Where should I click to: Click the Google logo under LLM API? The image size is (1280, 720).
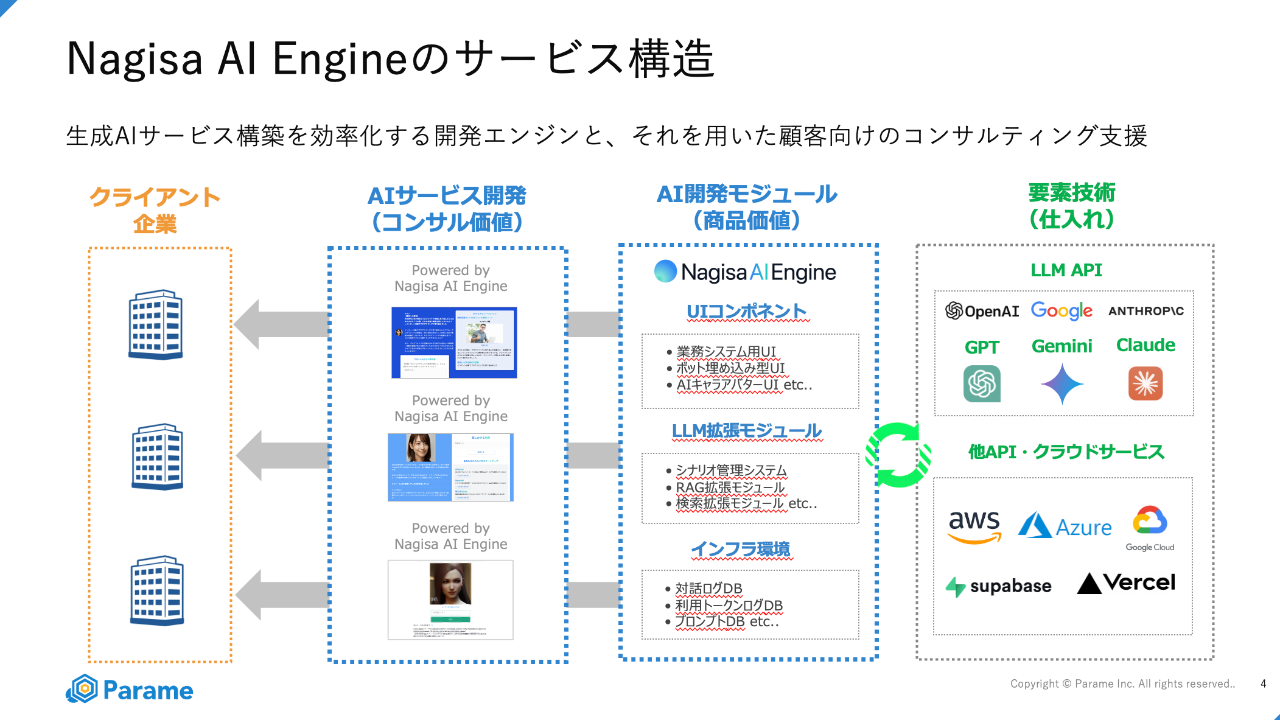[x=1061, y=311]
